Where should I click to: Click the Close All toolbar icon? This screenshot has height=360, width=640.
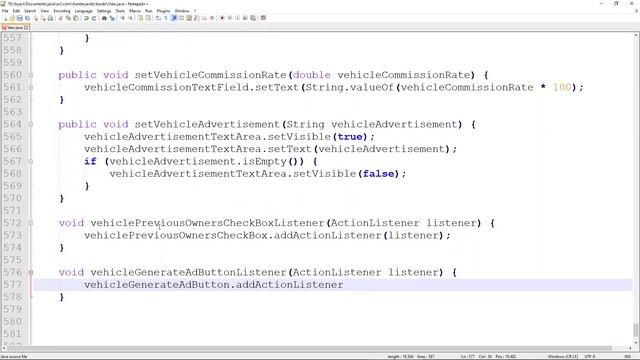43,18
